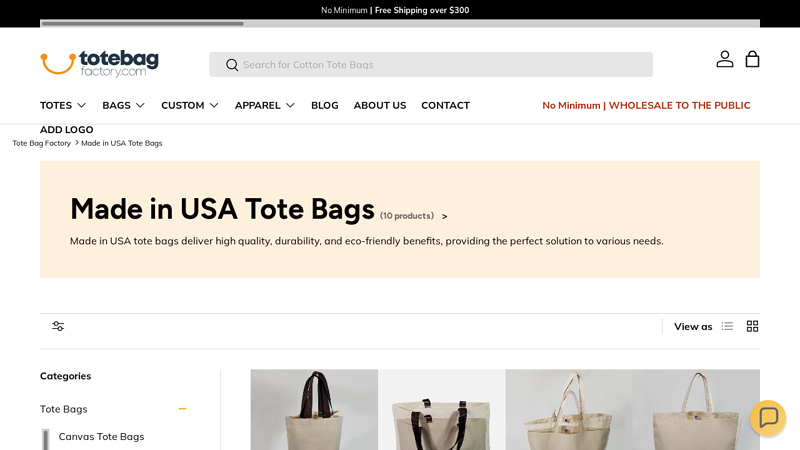Open the account login icon

click(x=724, y=59)
